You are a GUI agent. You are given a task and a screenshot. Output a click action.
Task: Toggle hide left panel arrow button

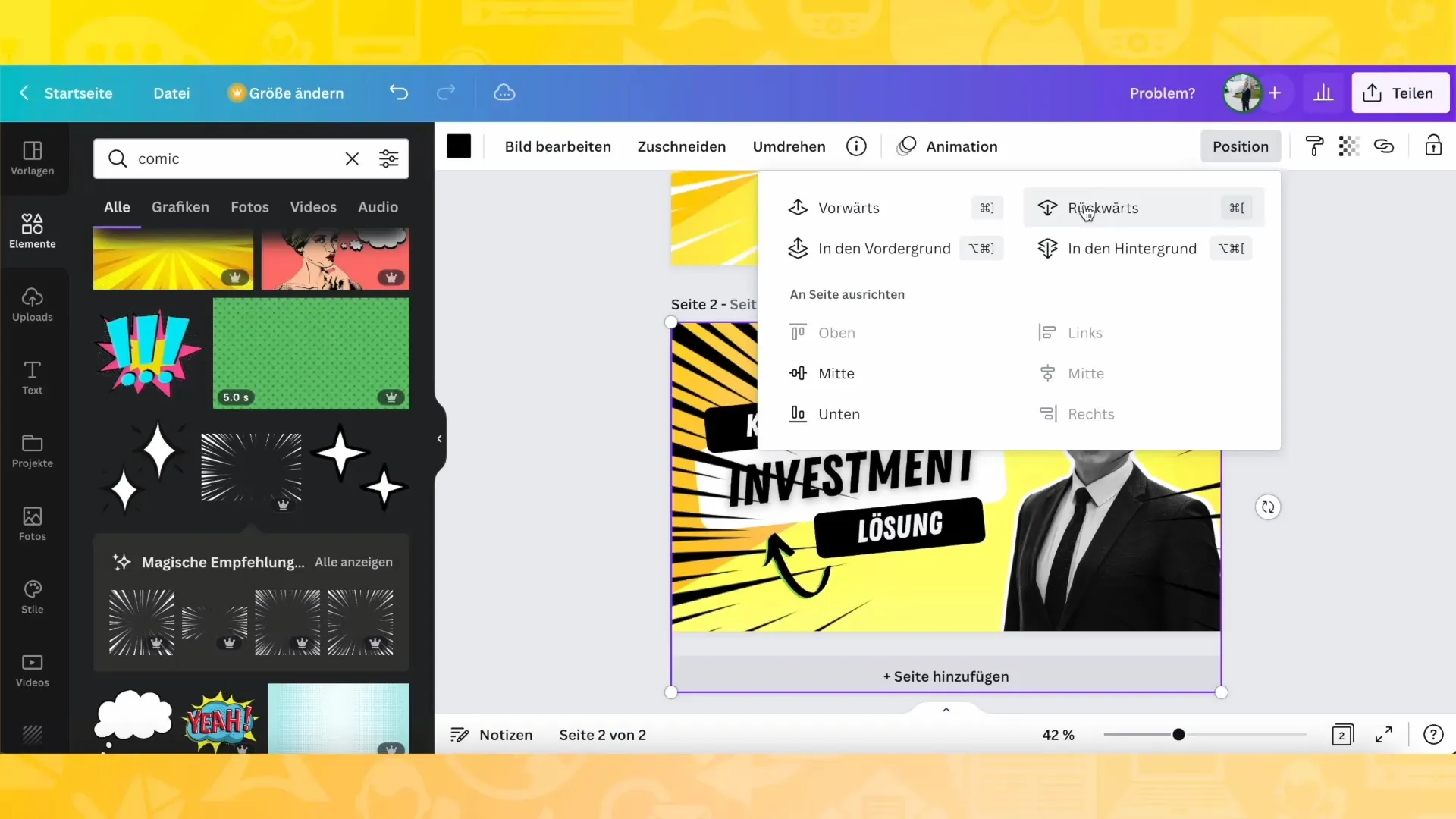[439, 438]
